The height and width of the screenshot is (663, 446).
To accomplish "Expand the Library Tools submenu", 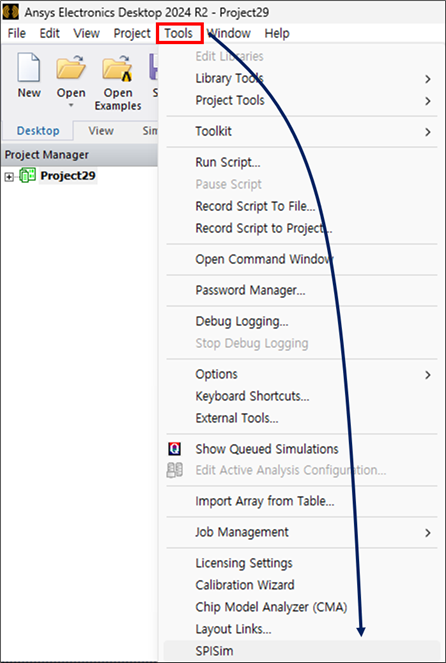I will 428,79.
